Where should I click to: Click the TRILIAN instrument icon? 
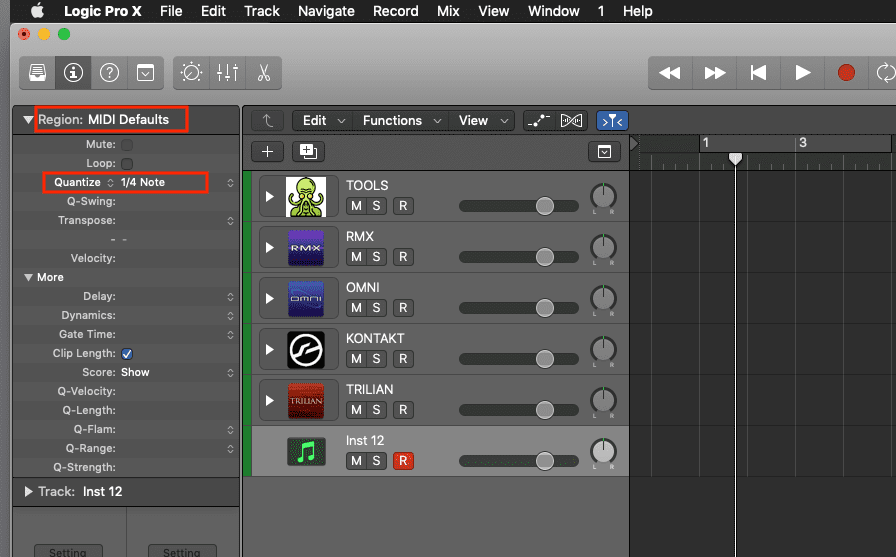306,401
